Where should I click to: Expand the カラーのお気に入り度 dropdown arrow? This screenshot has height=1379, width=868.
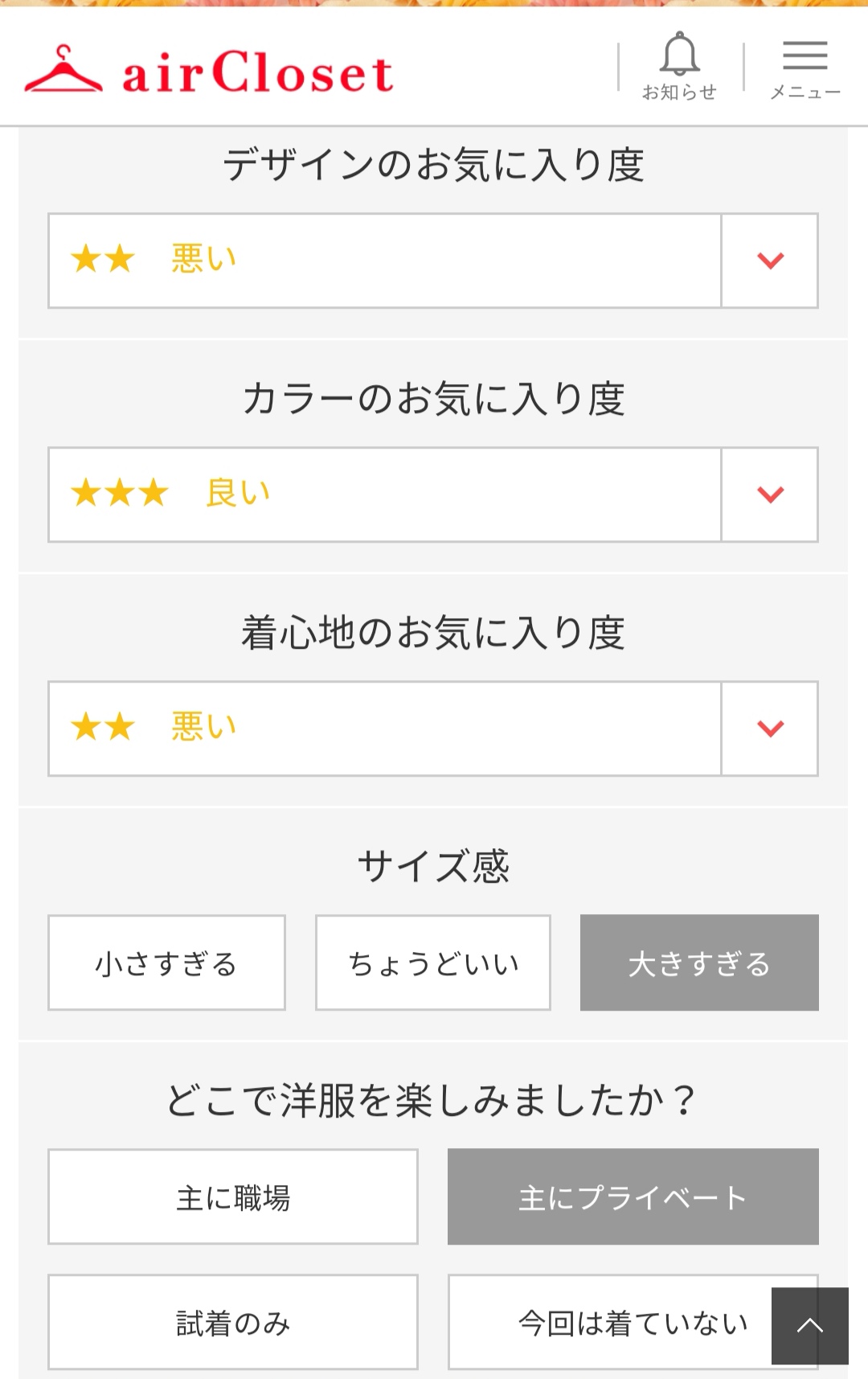(x=770, y=495)
